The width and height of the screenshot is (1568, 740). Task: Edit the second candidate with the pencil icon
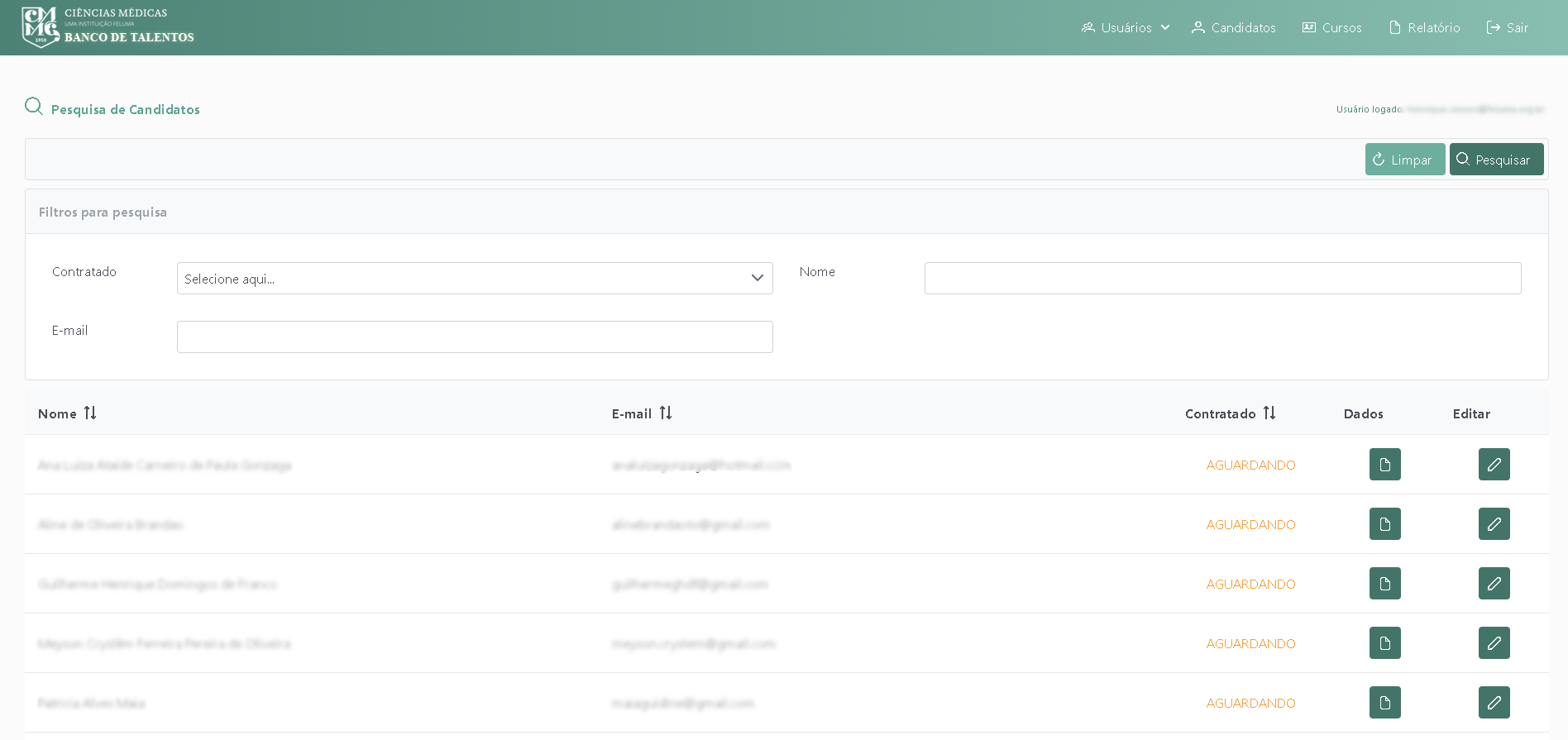(x=1494, y=524)
